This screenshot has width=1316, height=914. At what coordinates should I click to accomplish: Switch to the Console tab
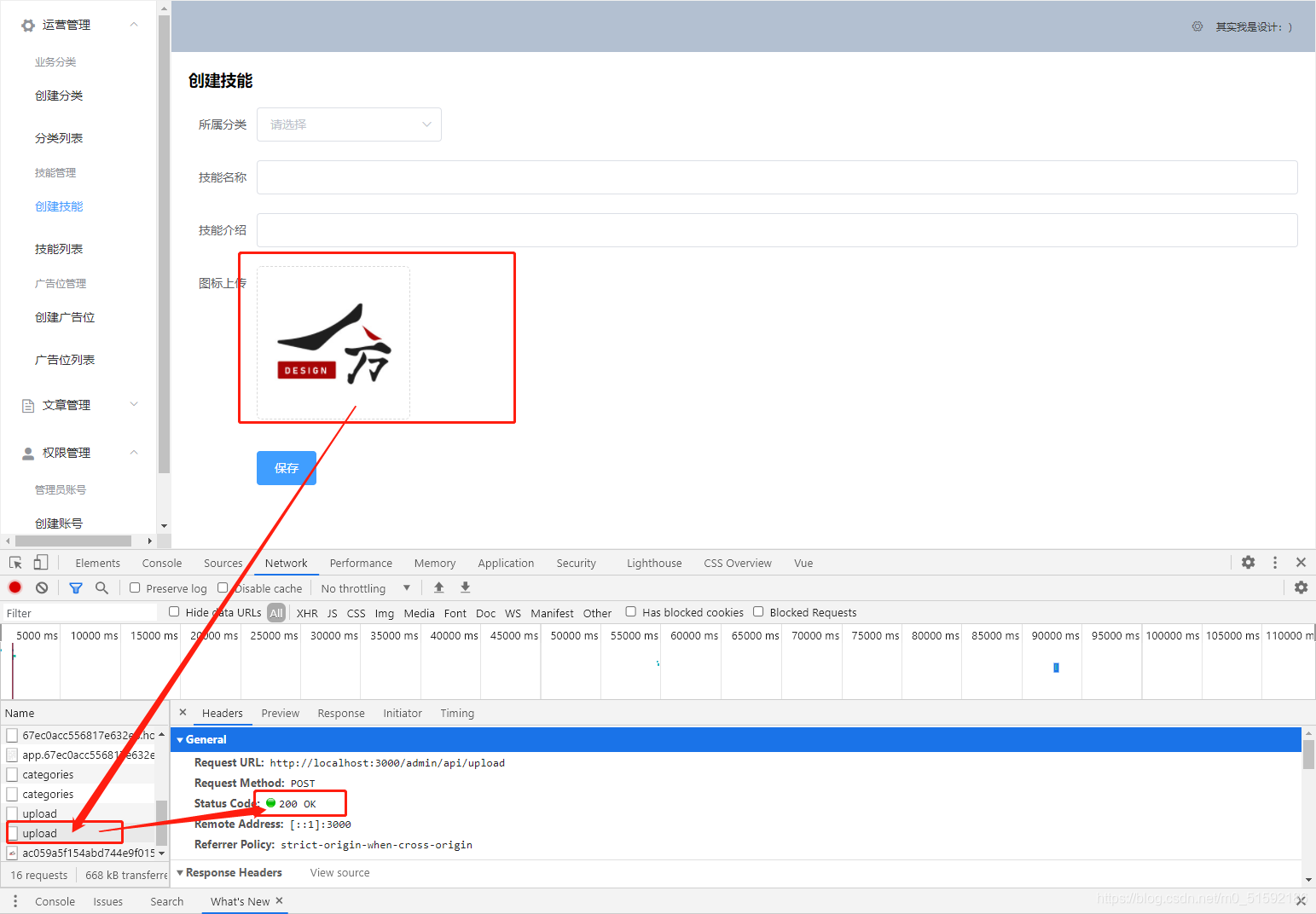[162, 563]
